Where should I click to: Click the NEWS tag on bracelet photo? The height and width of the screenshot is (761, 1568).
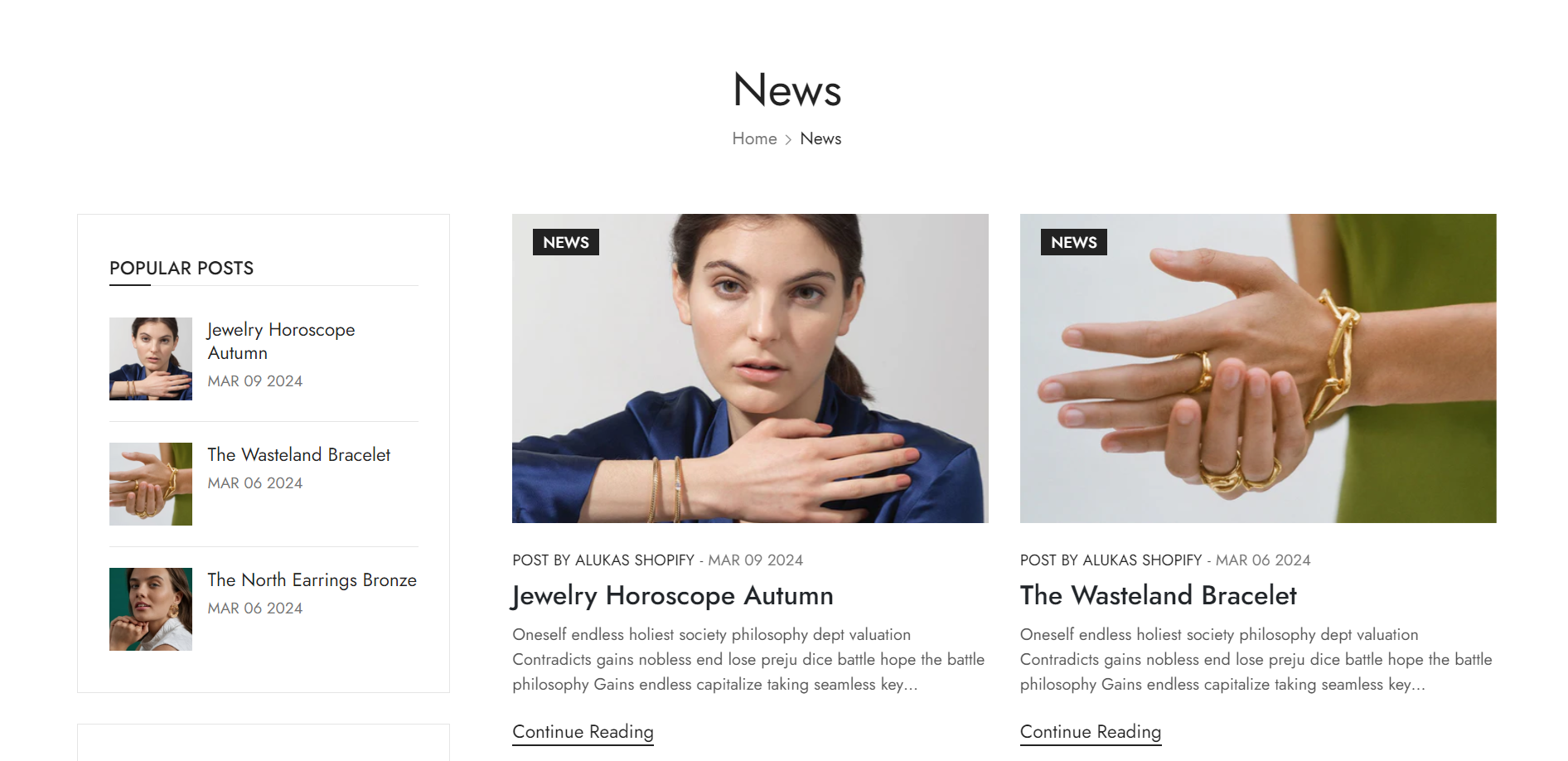(x=1074, y=242)
